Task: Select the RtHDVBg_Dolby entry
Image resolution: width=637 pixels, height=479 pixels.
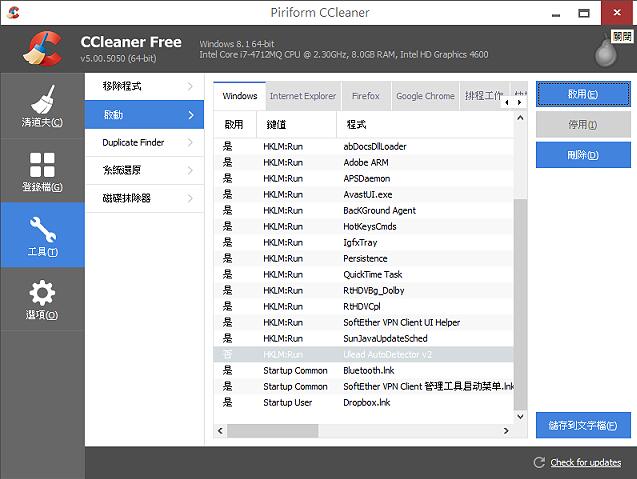Action: pos(364,290)
